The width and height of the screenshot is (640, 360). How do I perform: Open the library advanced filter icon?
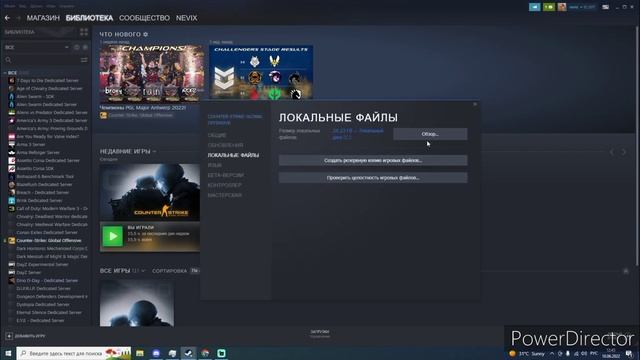(x=84, y=60)
